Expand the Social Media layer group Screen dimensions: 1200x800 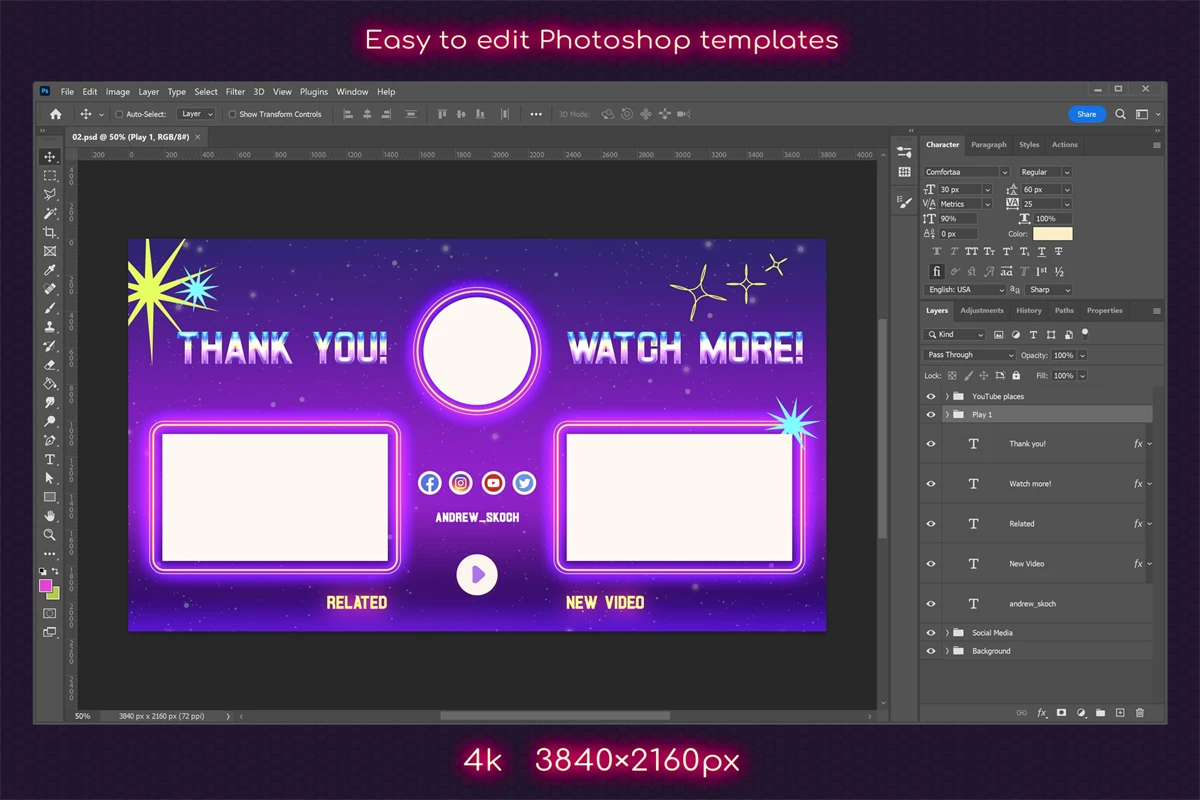(947, 633)
